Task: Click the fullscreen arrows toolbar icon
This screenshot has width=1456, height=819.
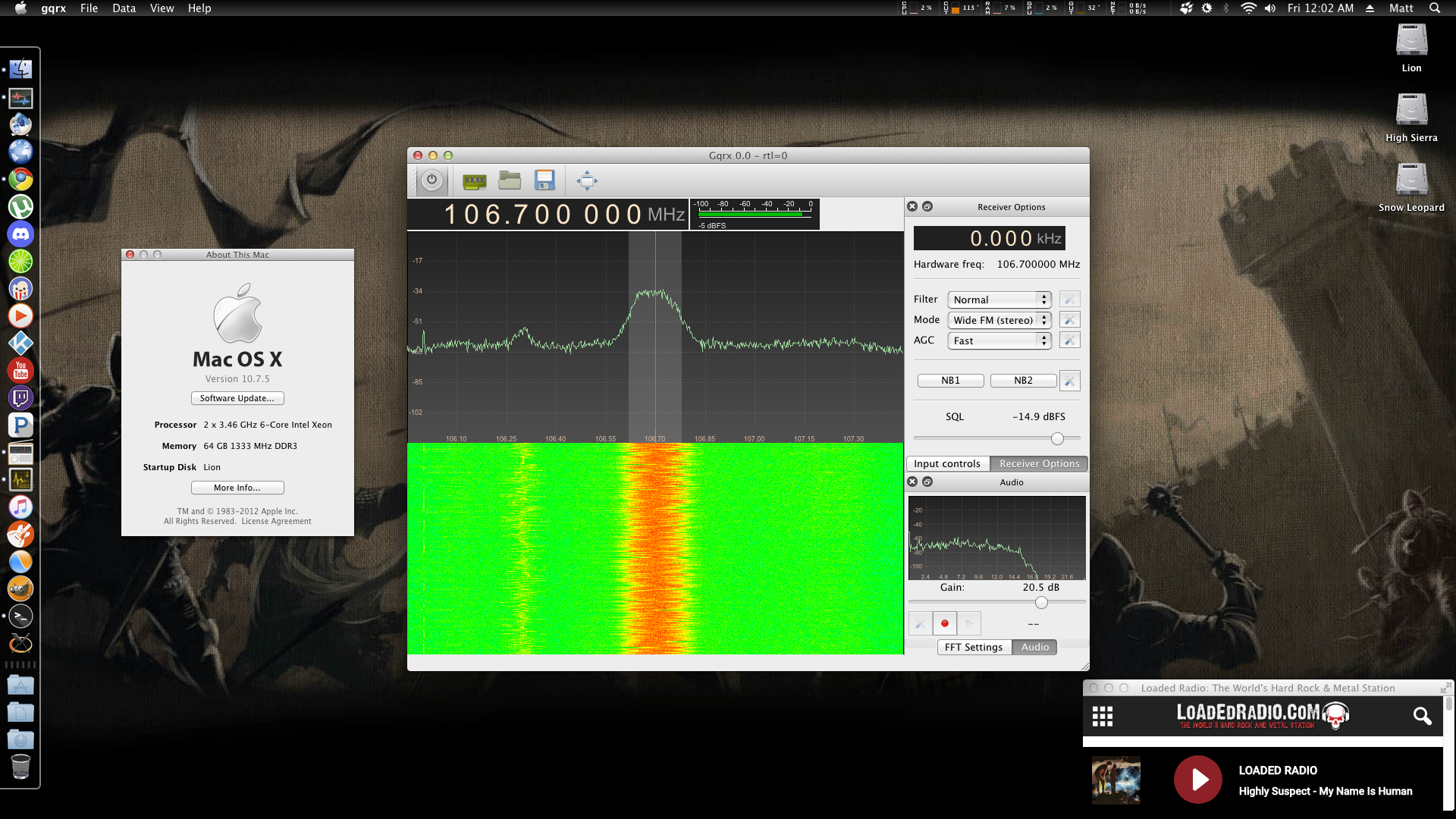Action: [587, 180]
